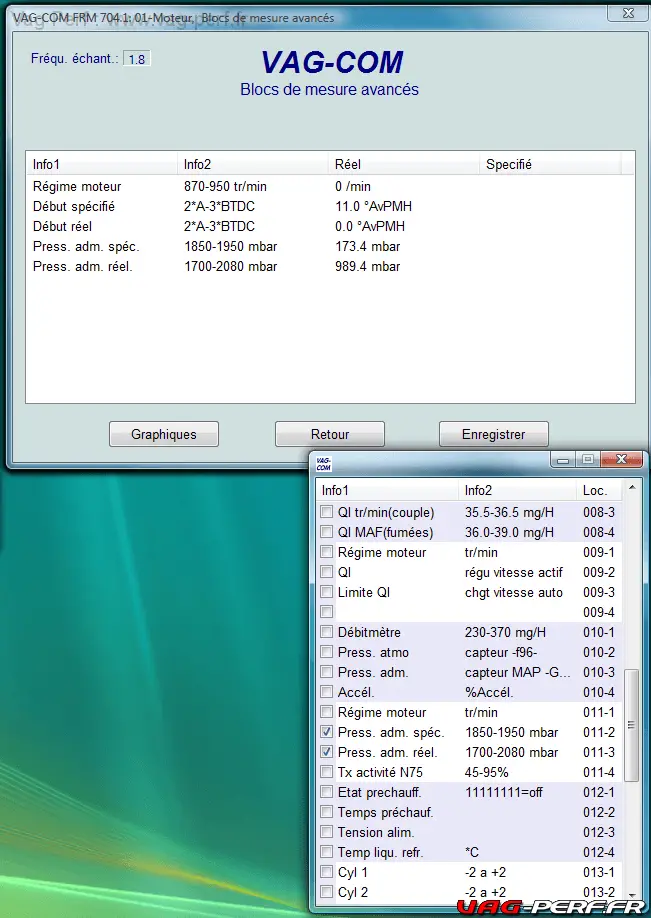Click the 11.0 °AvPMH value
Screen dimensions: 651x918
(374, 207)
